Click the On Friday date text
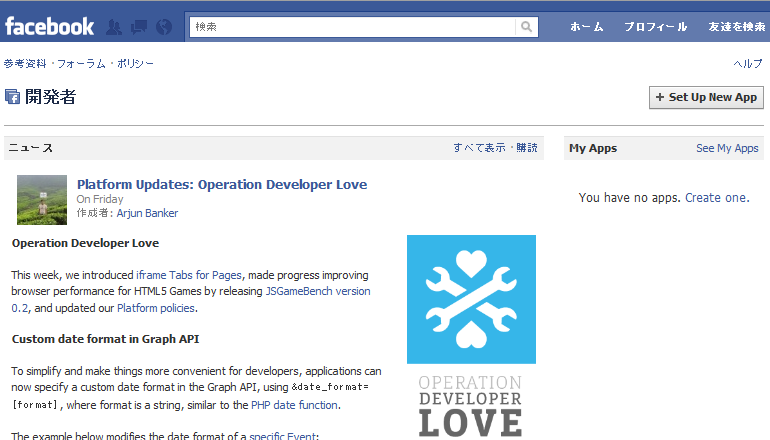The height and width of the screenshot is (440, 770). pos(100,199)
